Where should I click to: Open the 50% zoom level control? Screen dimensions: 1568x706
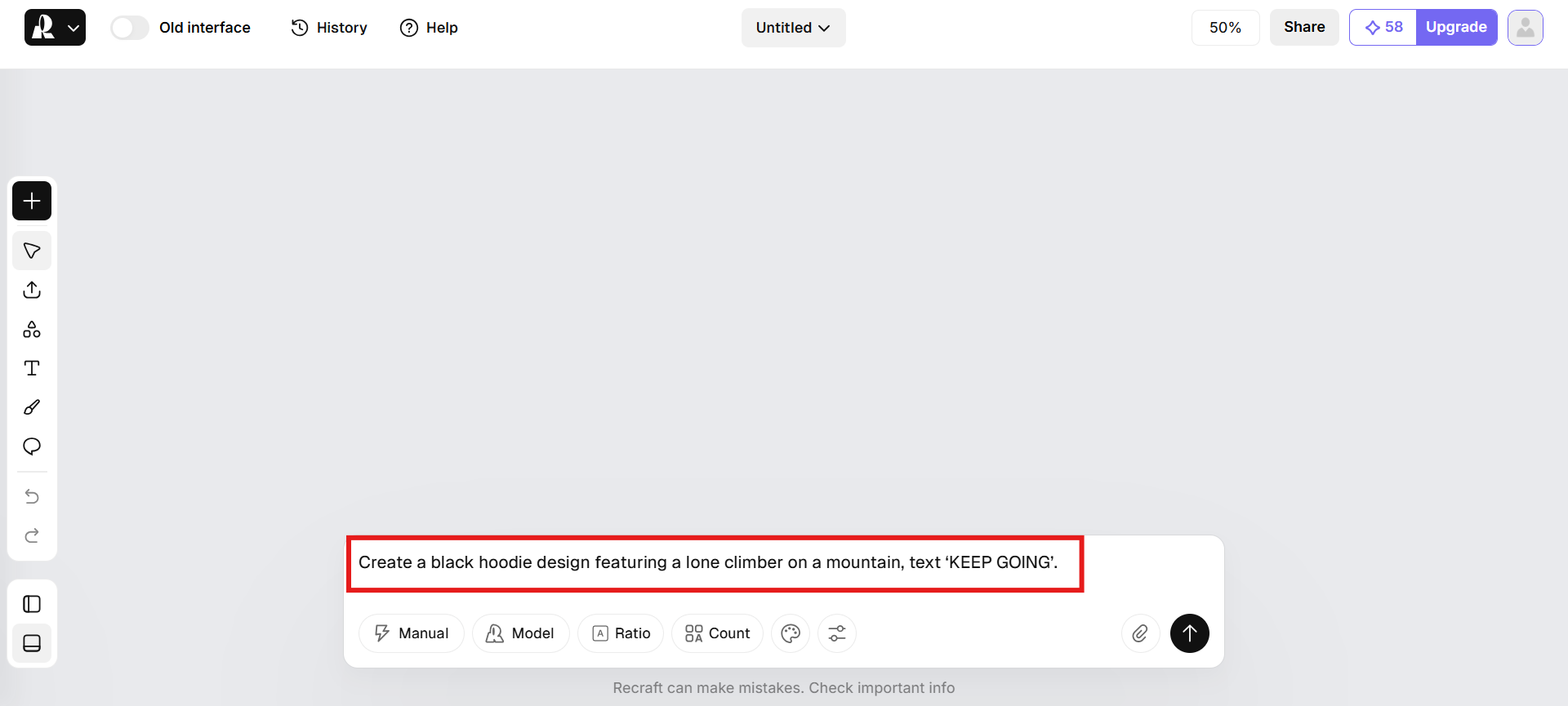[1225, 28]
